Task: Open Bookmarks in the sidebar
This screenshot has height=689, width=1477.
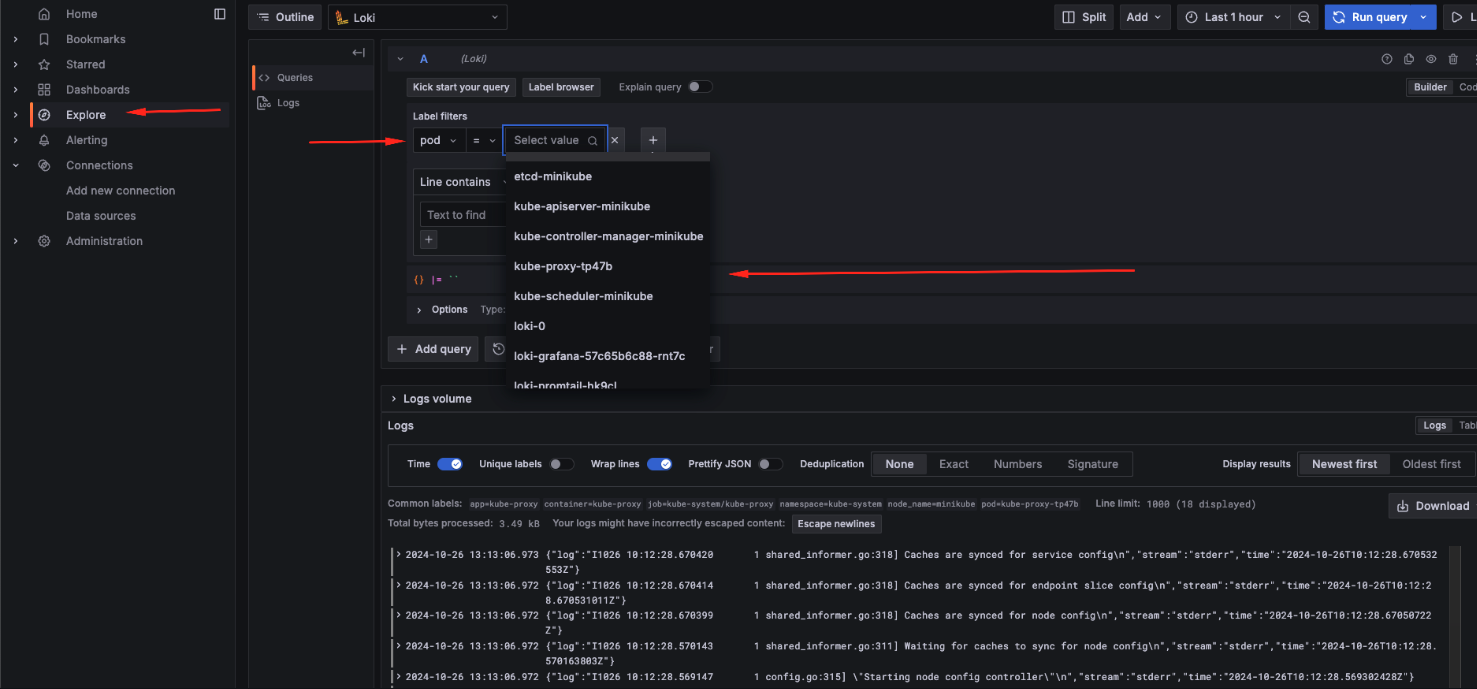Action: pyautogui.click(x=95, y=39)
